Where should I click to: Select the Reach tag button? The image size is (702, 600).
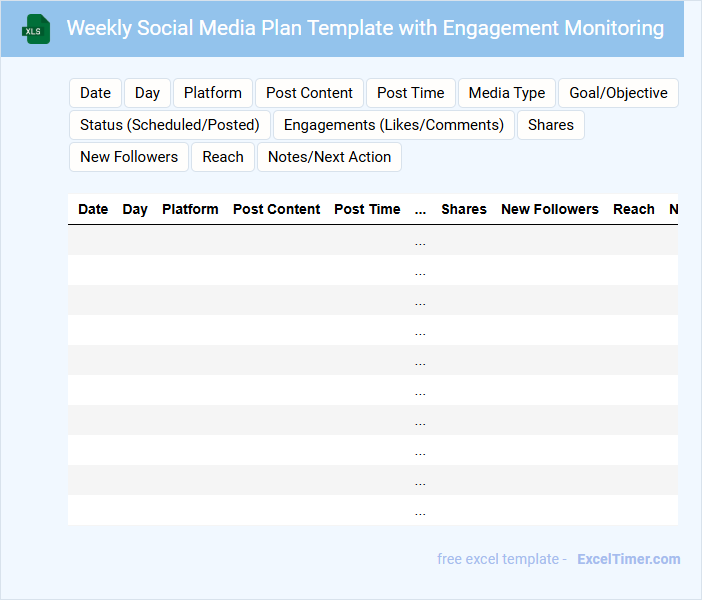(223, 157)
